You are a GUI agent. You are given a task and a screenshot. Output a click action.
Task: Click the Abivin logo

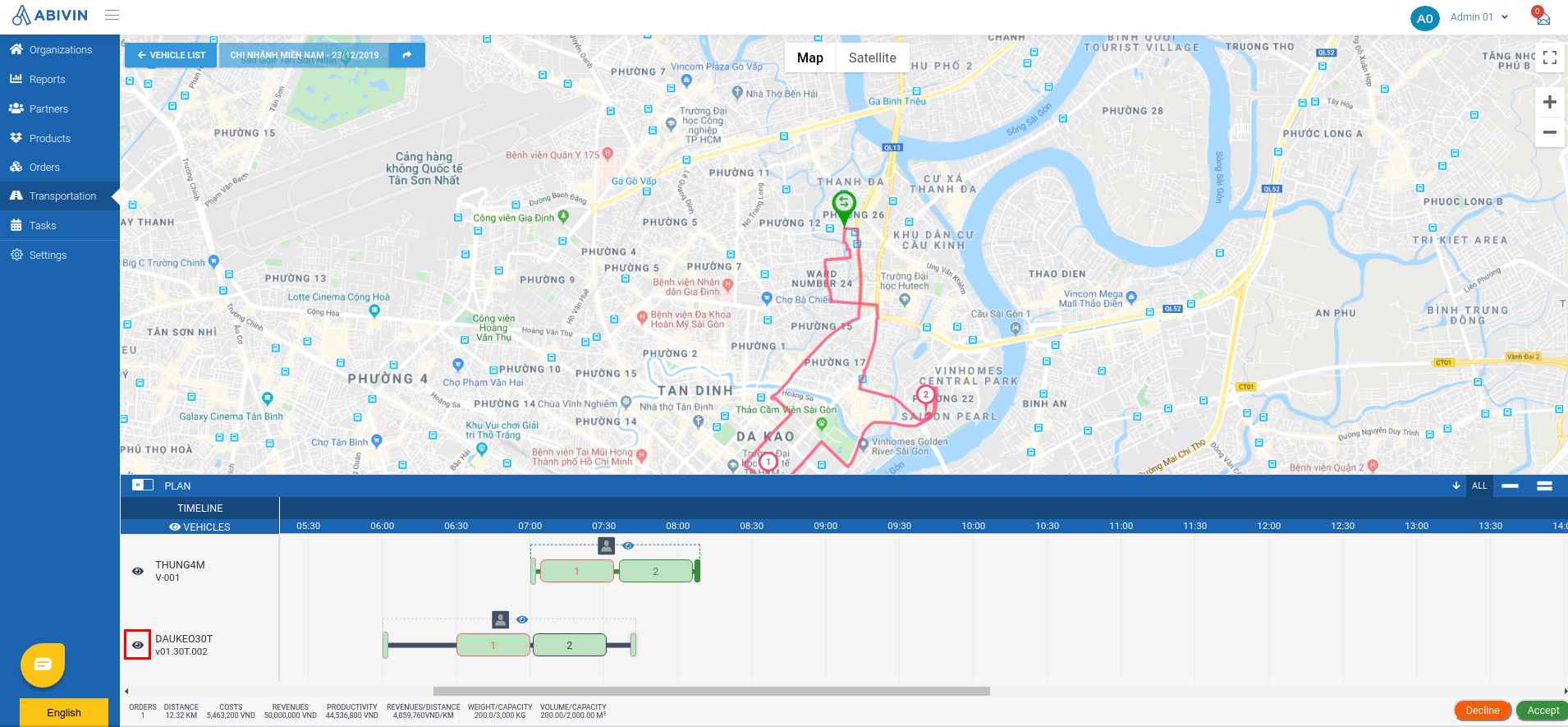pos(50,16)
